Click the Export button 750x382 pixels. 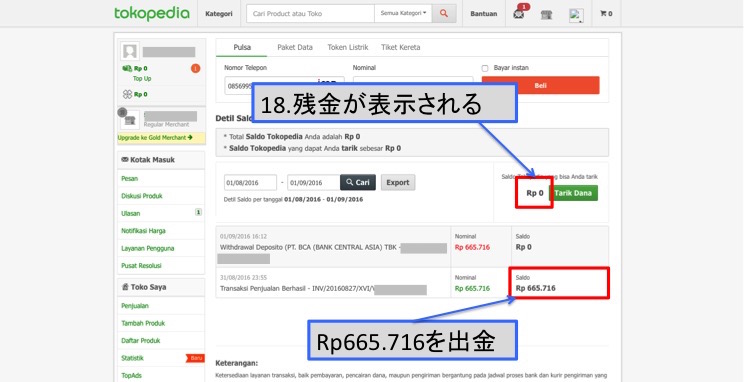[398, 182]
